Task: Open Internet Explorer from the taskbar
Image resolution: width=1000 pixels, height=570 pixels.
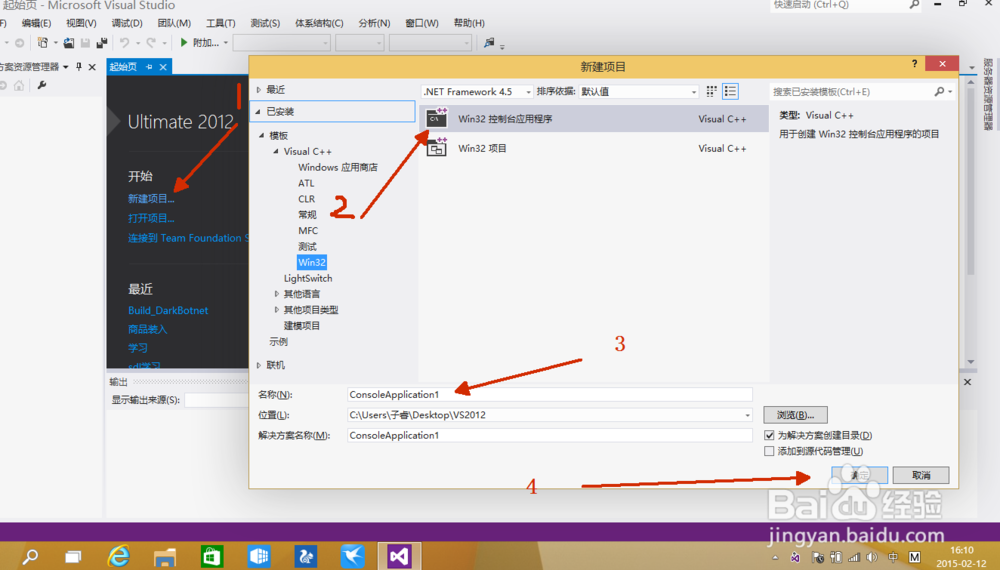Action: (x=119, y=556)
